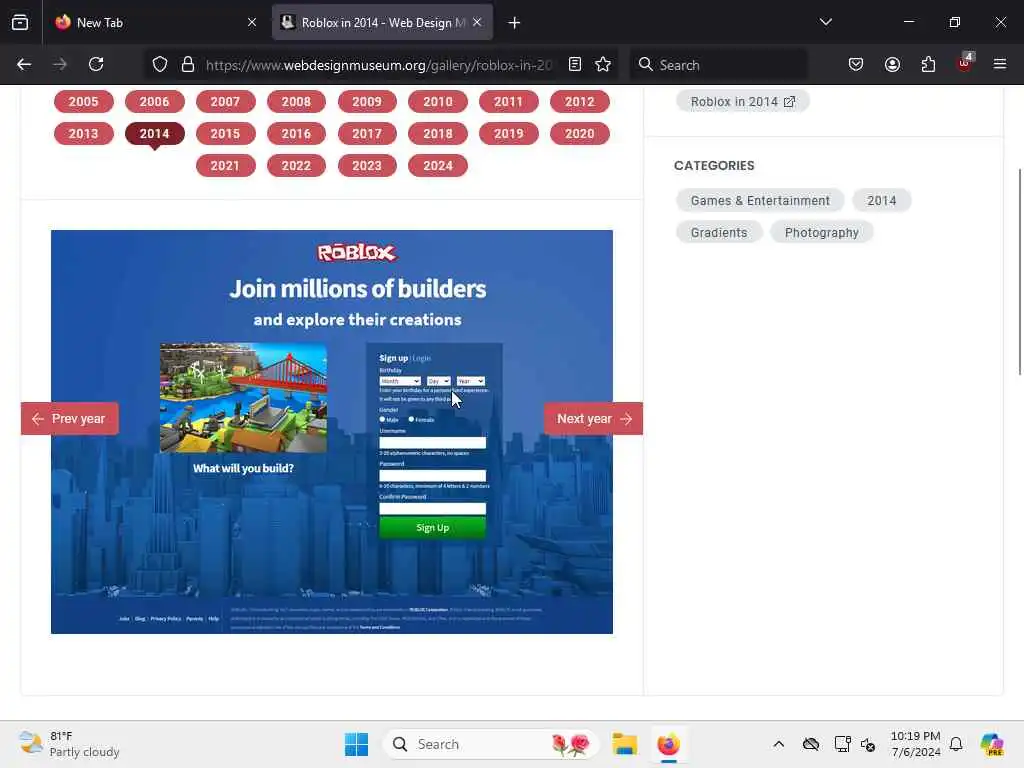Open Firefox account icon

[x=892, y=64]
